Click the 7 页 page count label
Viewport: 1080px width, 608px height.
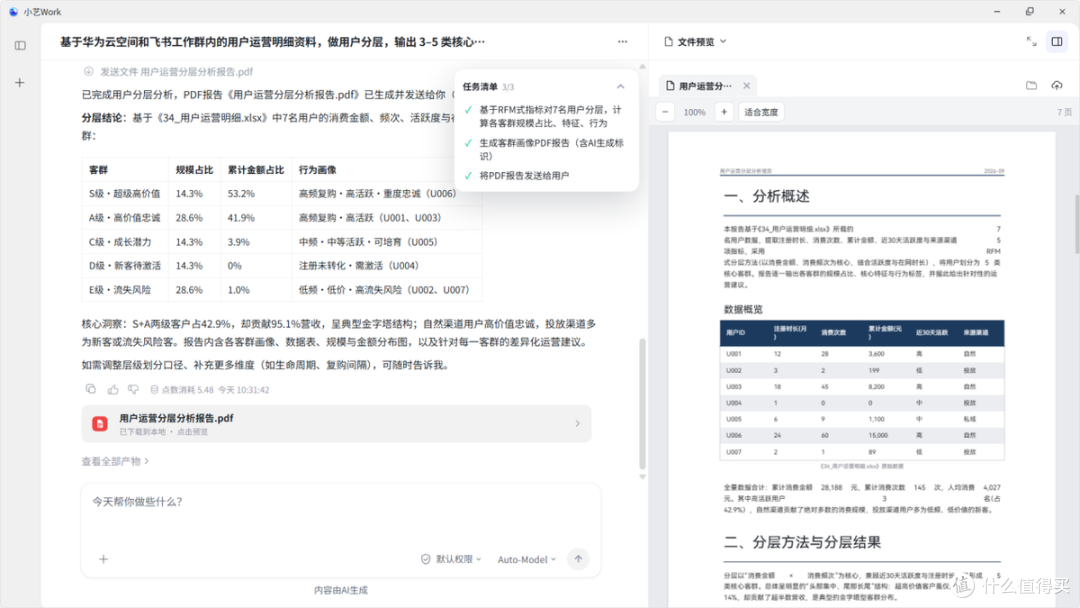coord(1064,112)
